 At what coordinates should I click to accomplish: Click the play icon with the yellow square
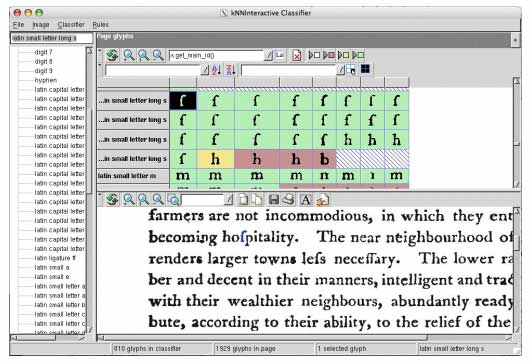[343, 55]
